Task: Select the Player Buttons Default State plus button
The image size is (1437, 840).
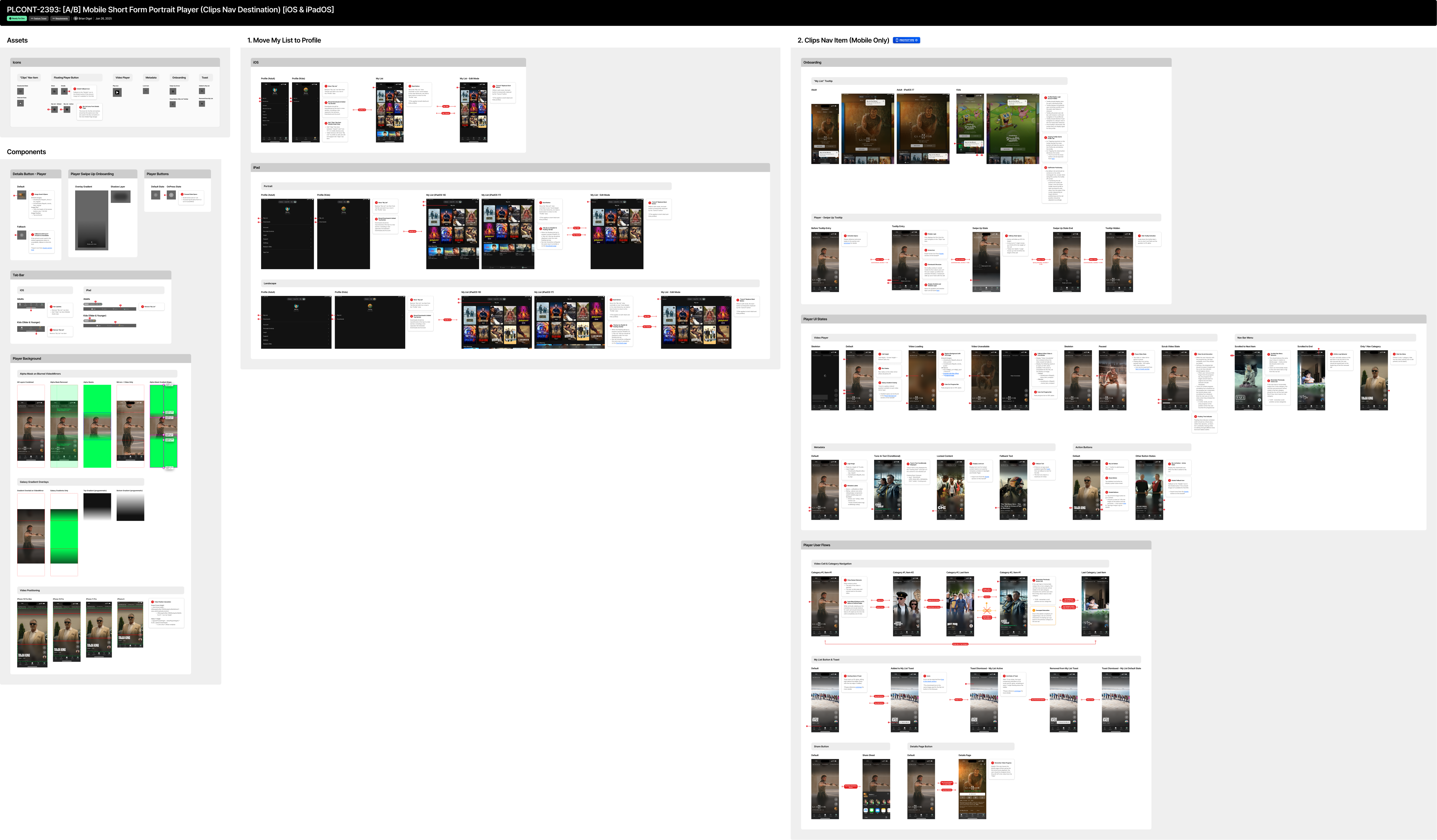Action: [x=156, y=195]
